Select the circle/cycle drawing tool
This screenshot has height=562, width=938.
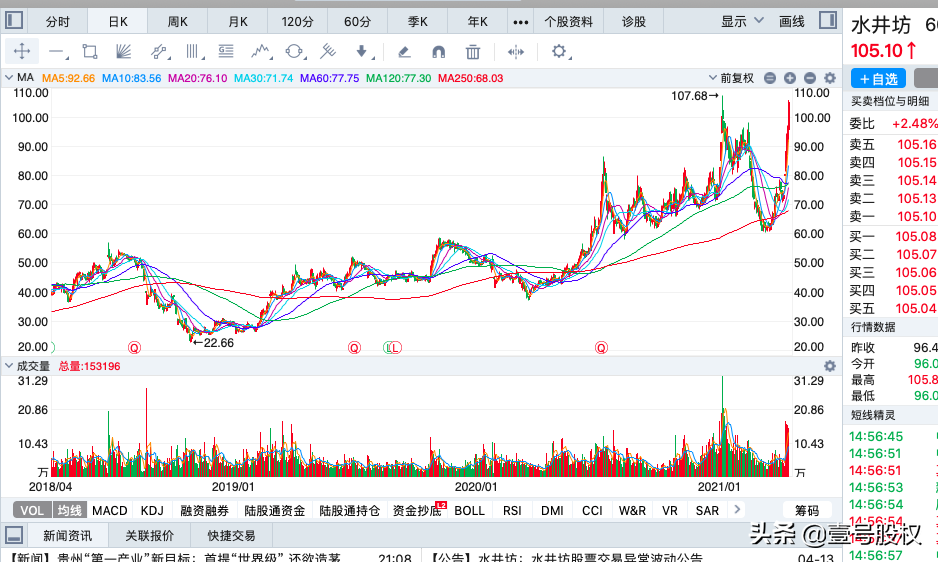click(x=294, y=51)
